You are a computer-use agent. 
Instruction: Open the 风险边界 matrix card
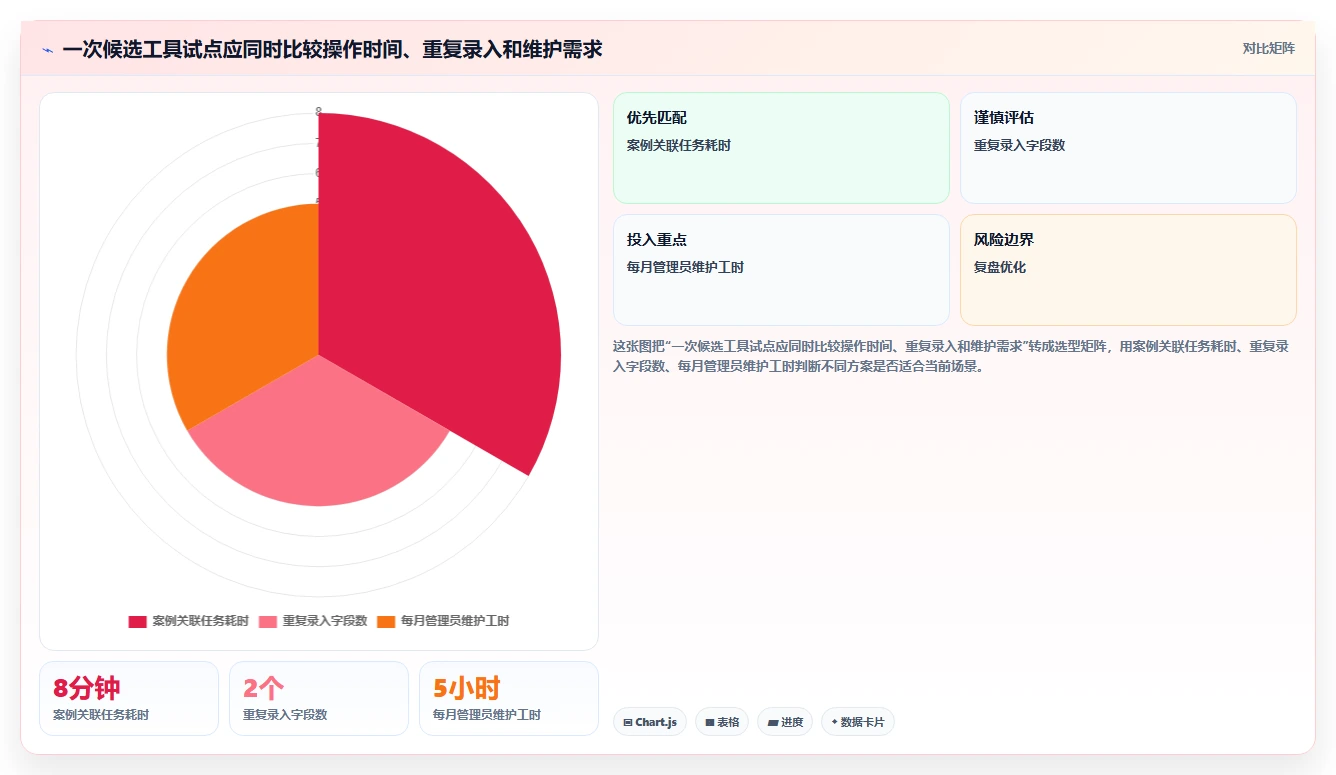[1128, 270]
